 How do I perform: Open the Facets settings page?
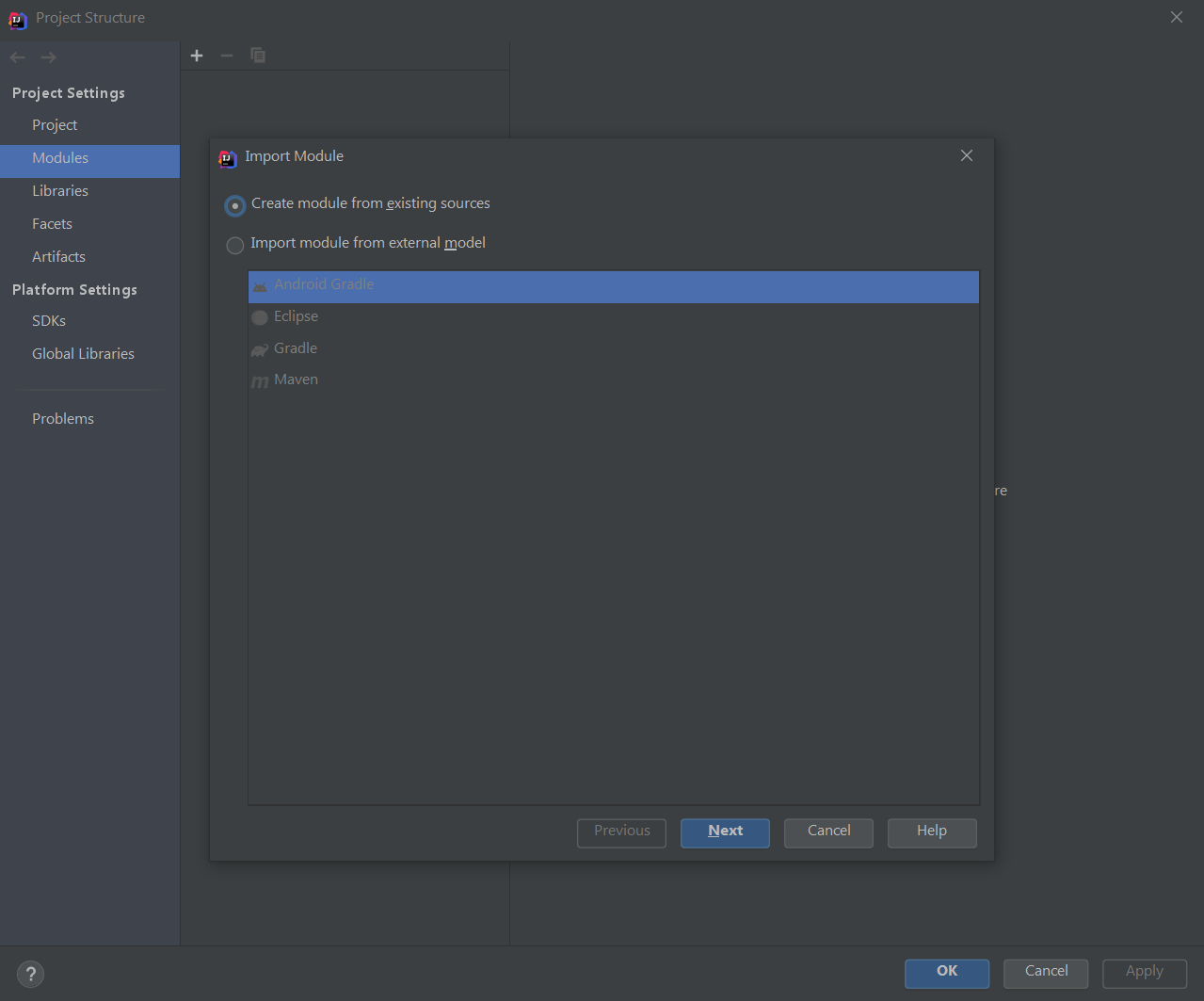pyautogui.click(x=89, y=224)
